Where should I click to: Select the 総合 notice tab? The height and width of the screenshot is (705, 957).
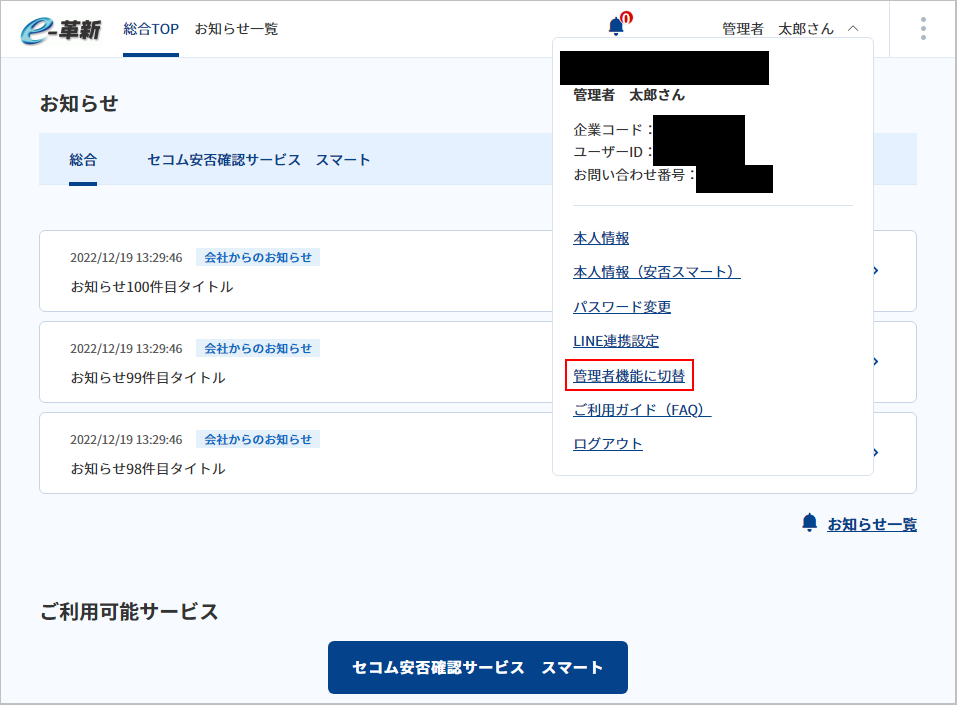83,160
